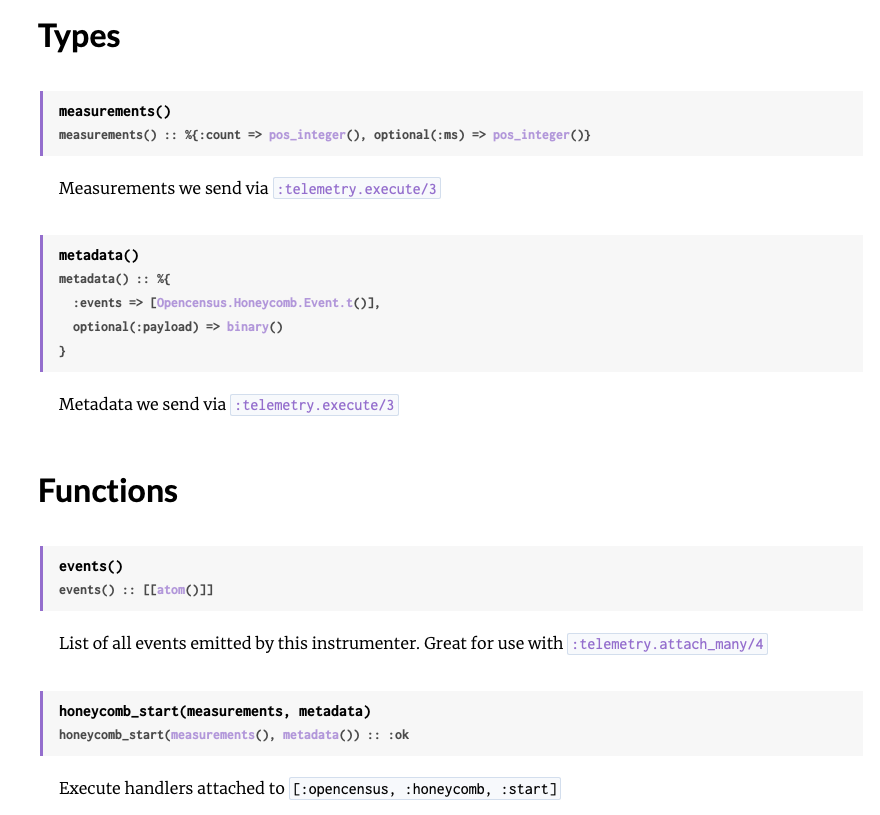Click the Types section heading
The width and height of the screenshot is (880, 815).
79,36
